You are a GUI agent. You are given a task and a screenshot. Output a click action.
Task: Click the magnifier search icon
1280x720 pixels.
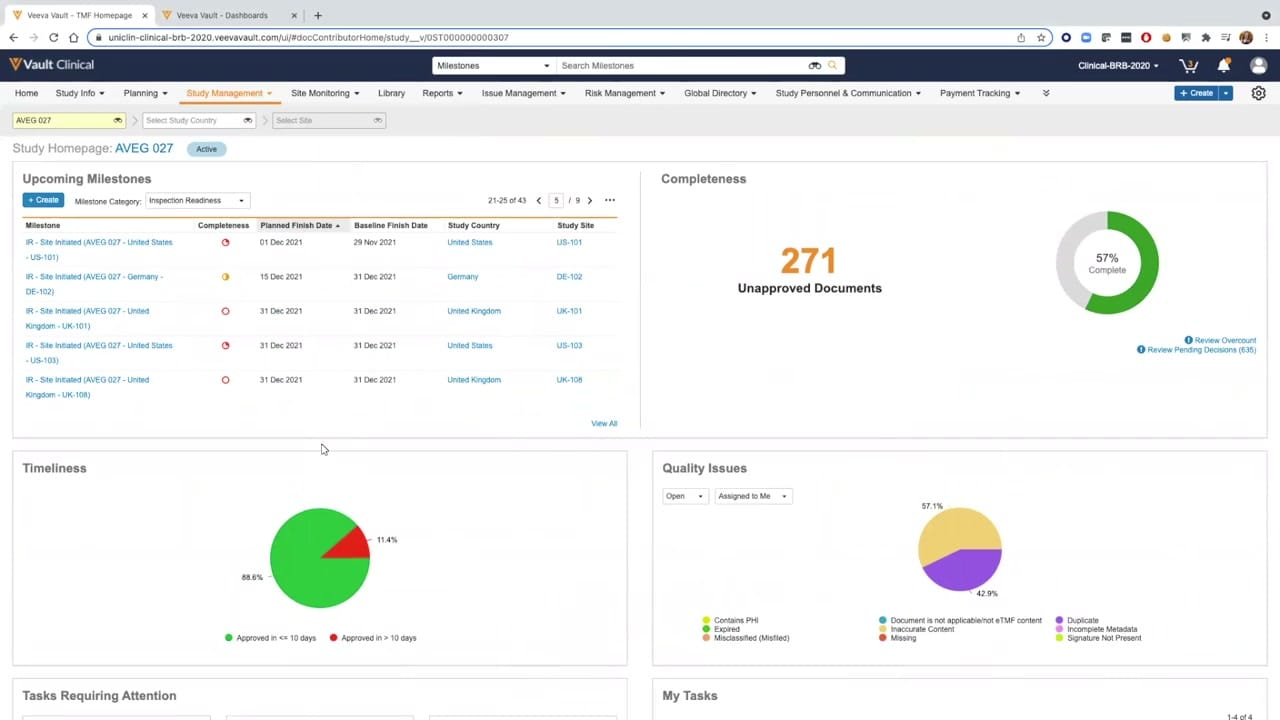(x=832, y=66)
